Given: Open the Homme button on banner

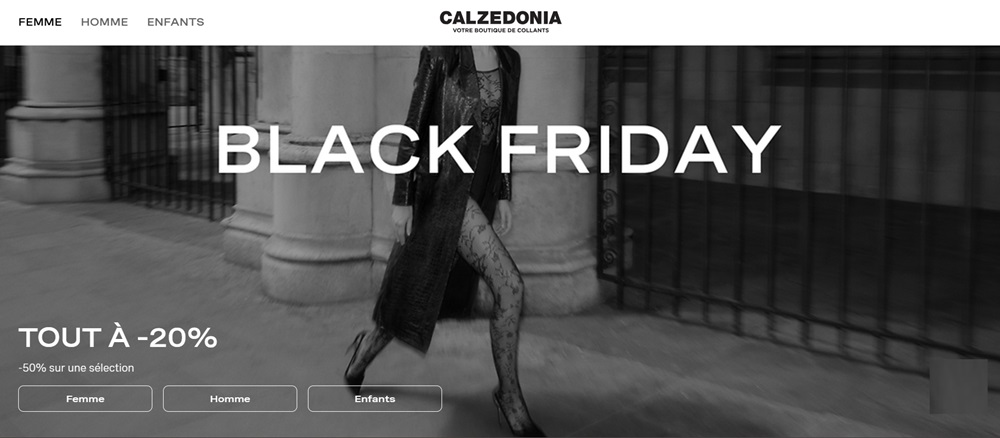Looking at the screenshot, I should click(230, 398).
